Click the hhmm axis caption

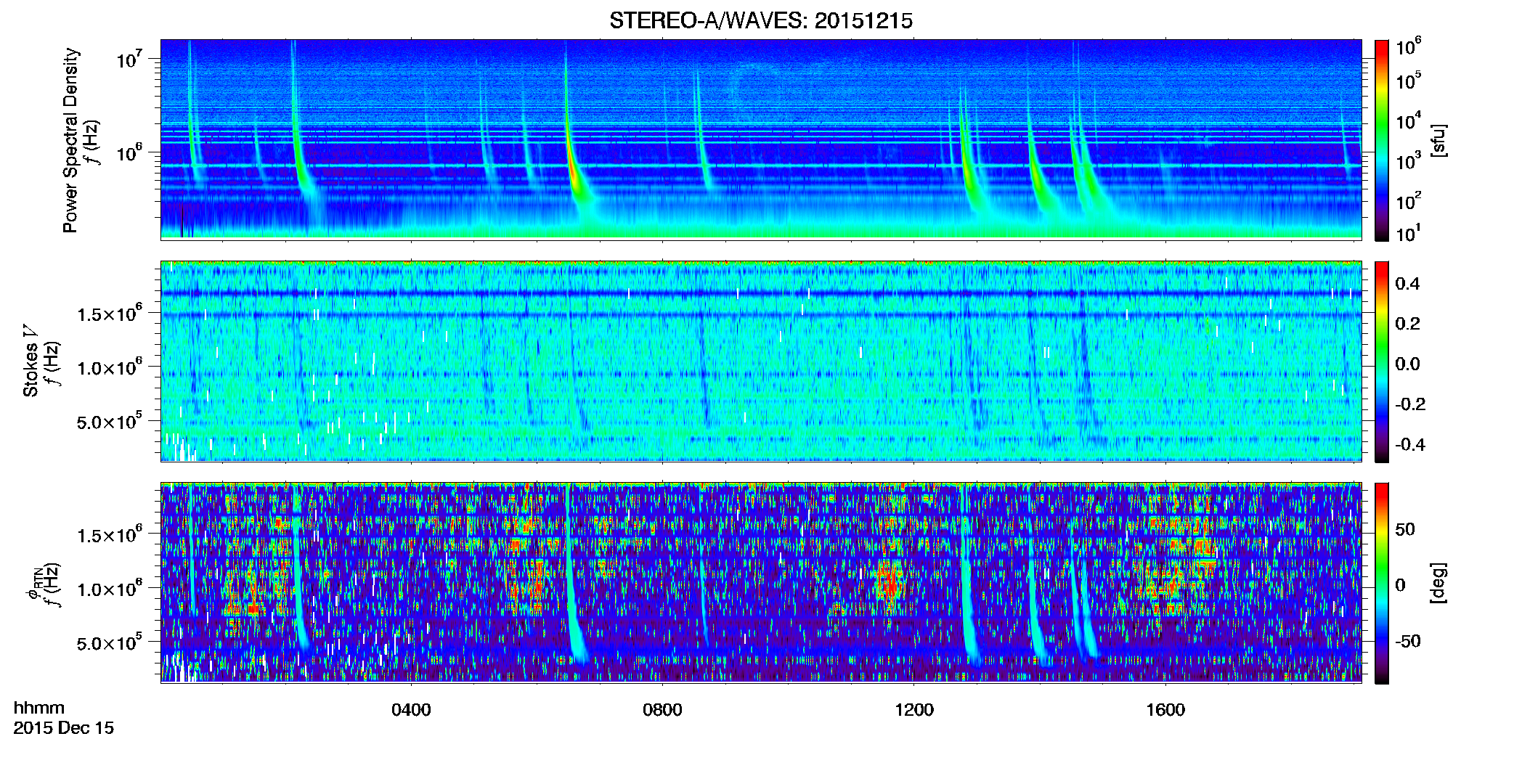point(39,708)
